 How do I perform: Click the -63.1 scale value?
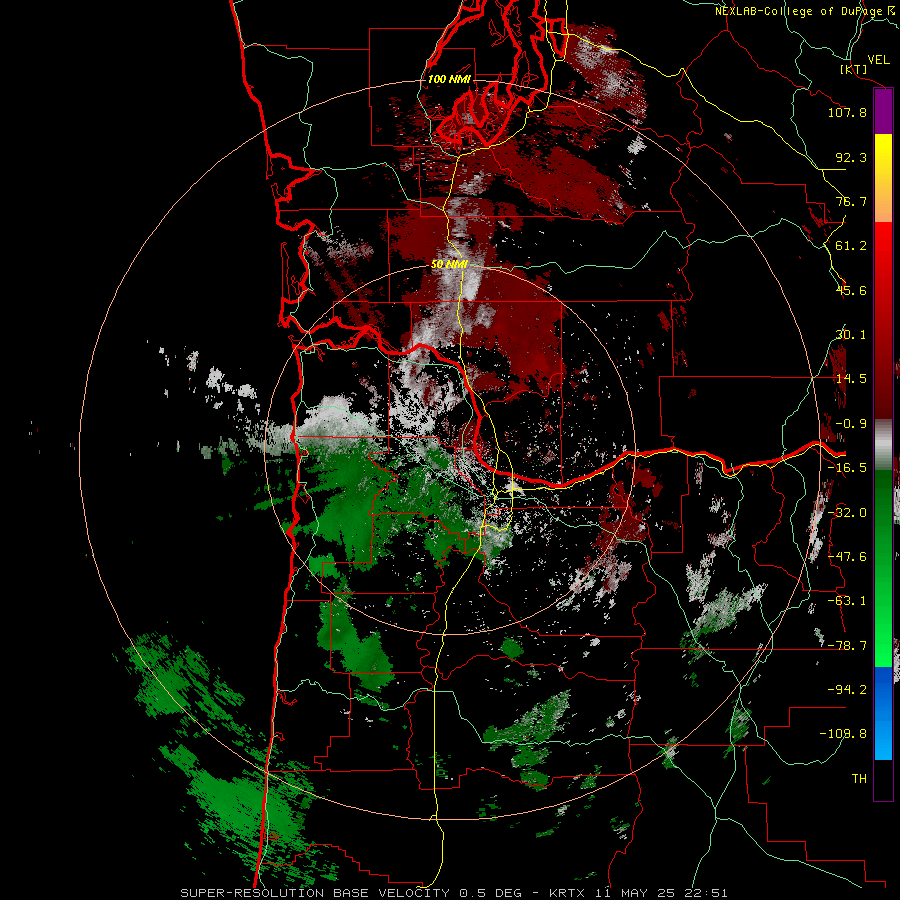click(847, 601)
